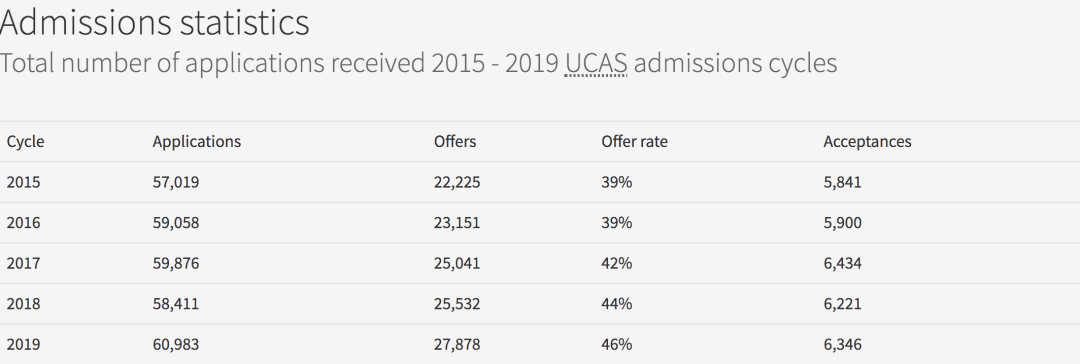This screenshot has width=1080, height=364.
Task: Select the Applications column header
Action: (197, 141)
